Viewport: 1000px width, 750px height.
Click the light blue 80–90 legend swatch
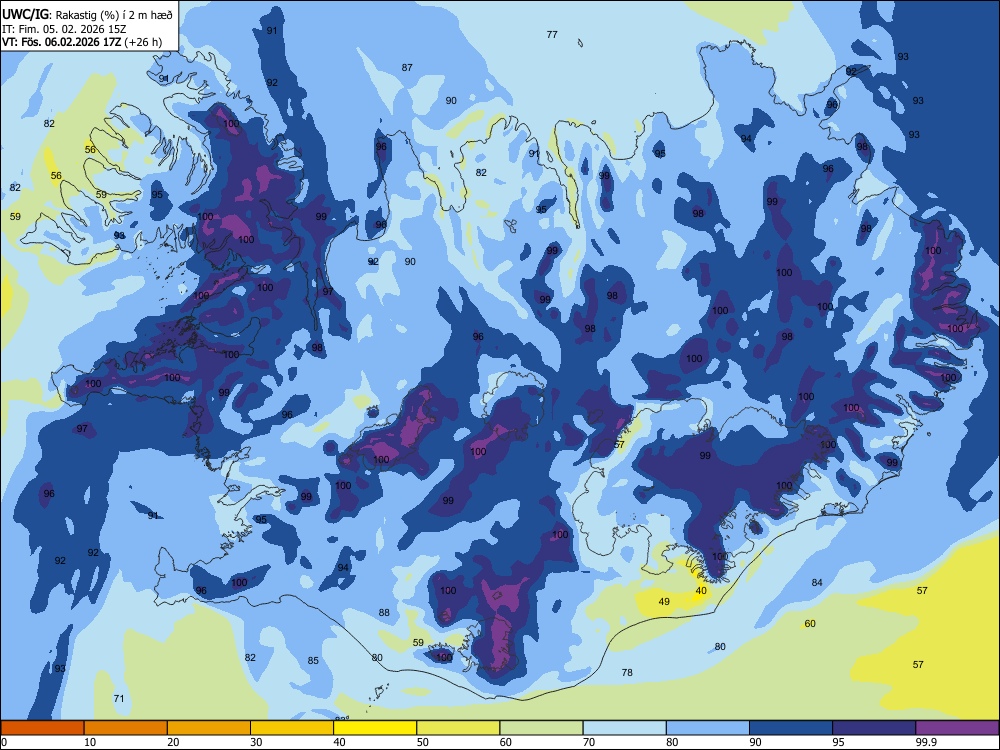click(x=708, y=728)
